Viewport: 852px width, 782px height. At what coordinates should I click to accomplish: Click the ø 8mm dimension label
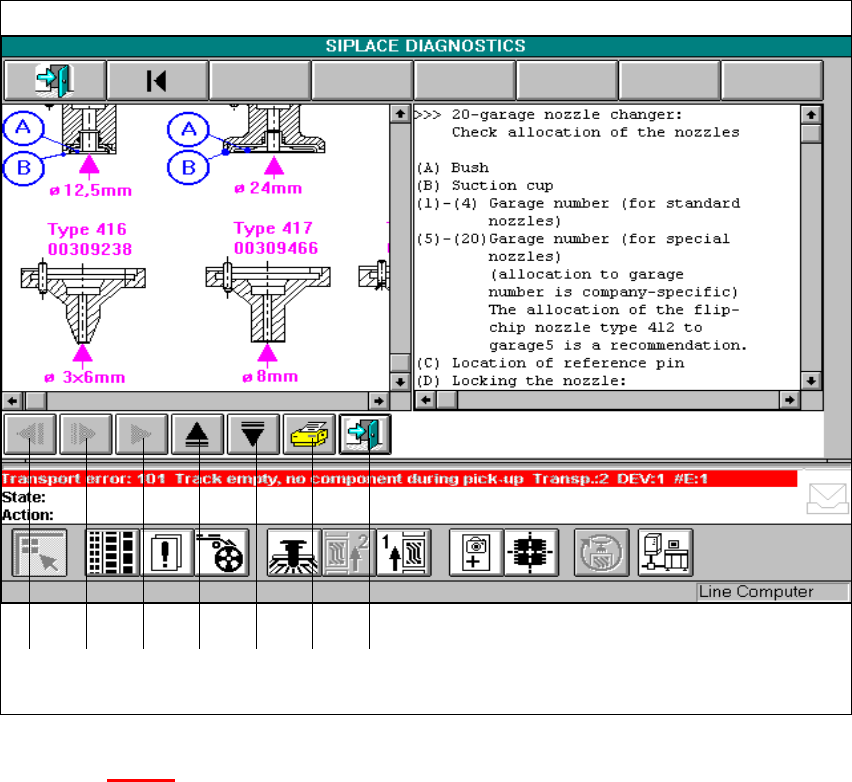[x=270, y=376]
